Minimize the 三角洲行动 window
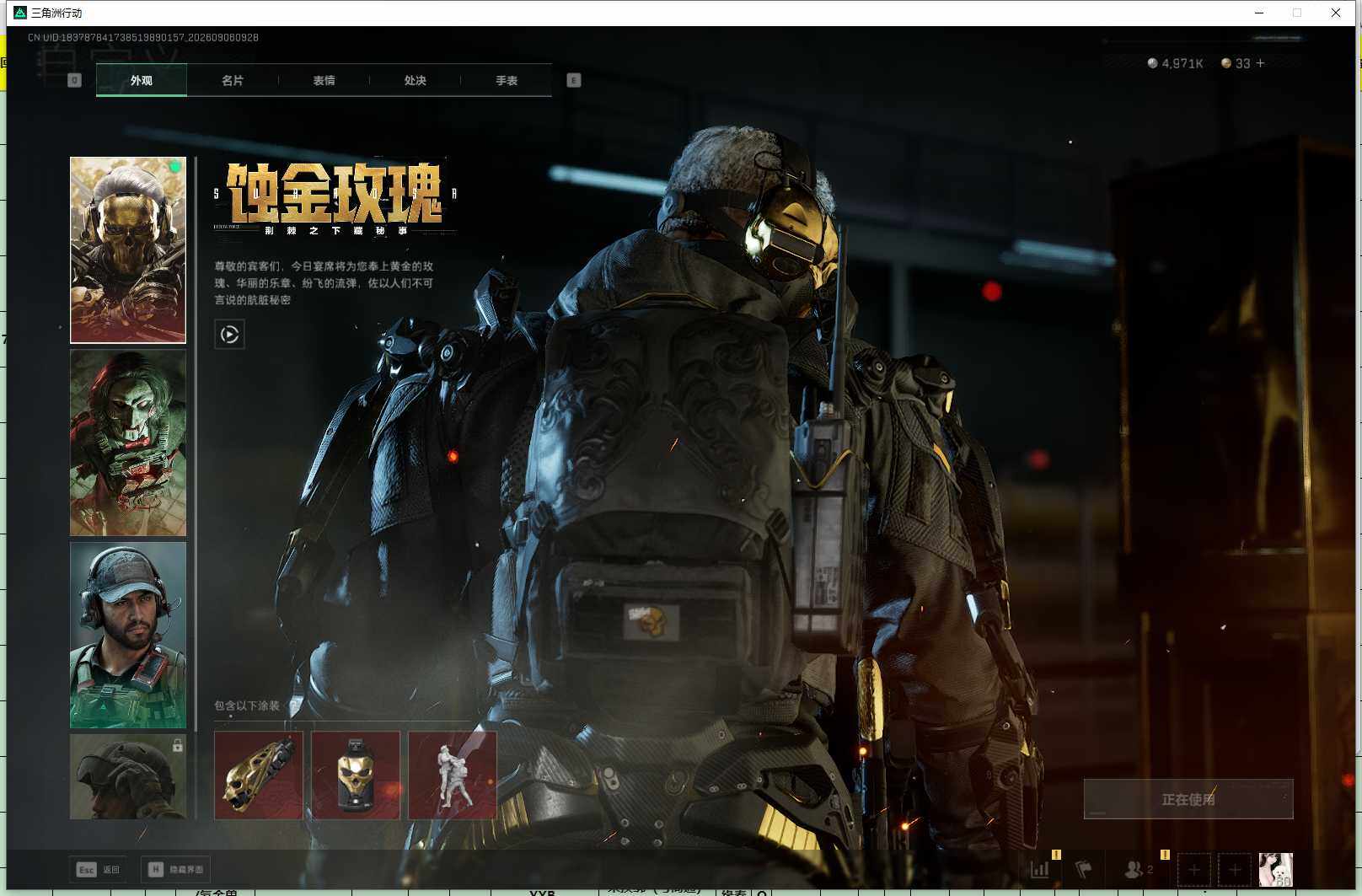1362x896 pixels. pyautogui.click(x=1259, y=13)
